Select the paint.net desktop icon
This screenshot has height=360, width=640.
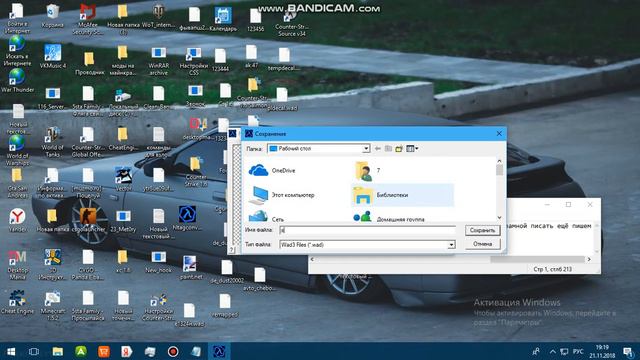[191, 268]
